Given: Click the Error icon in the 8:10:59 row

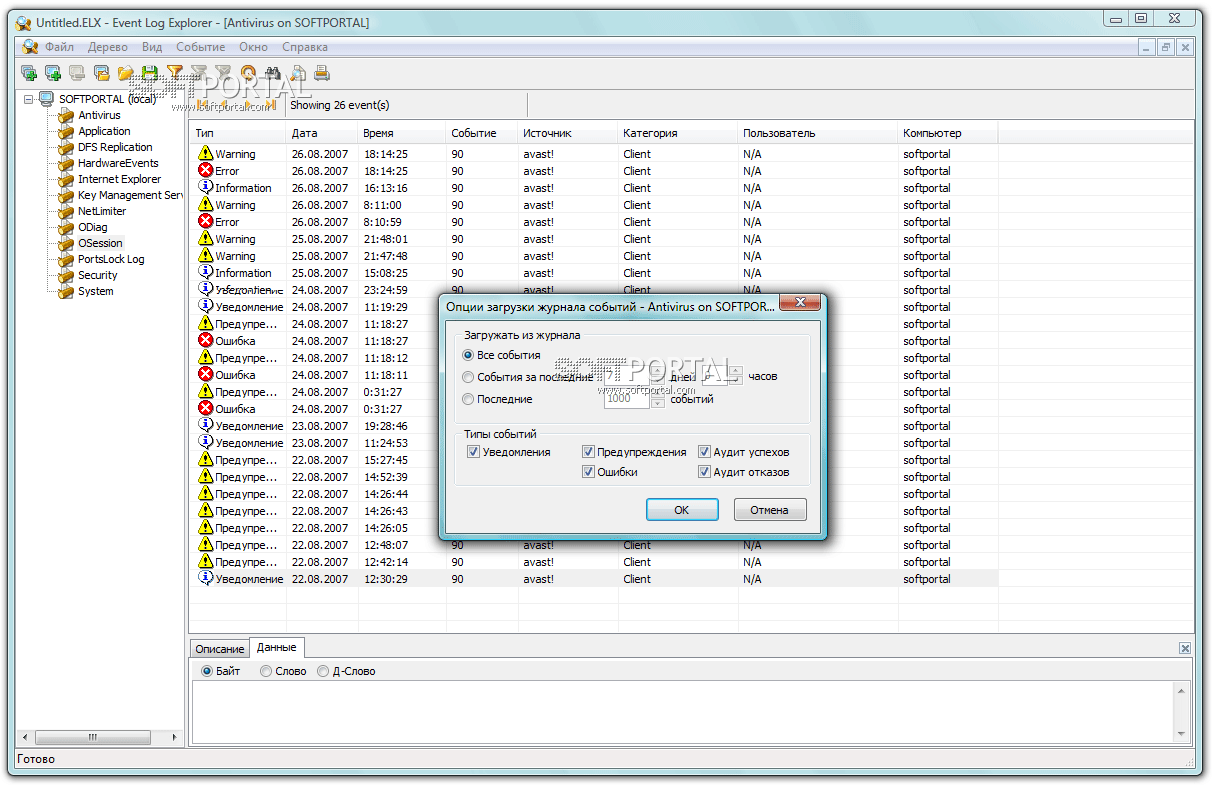Looking at the screenshot, I should [206, 221].
